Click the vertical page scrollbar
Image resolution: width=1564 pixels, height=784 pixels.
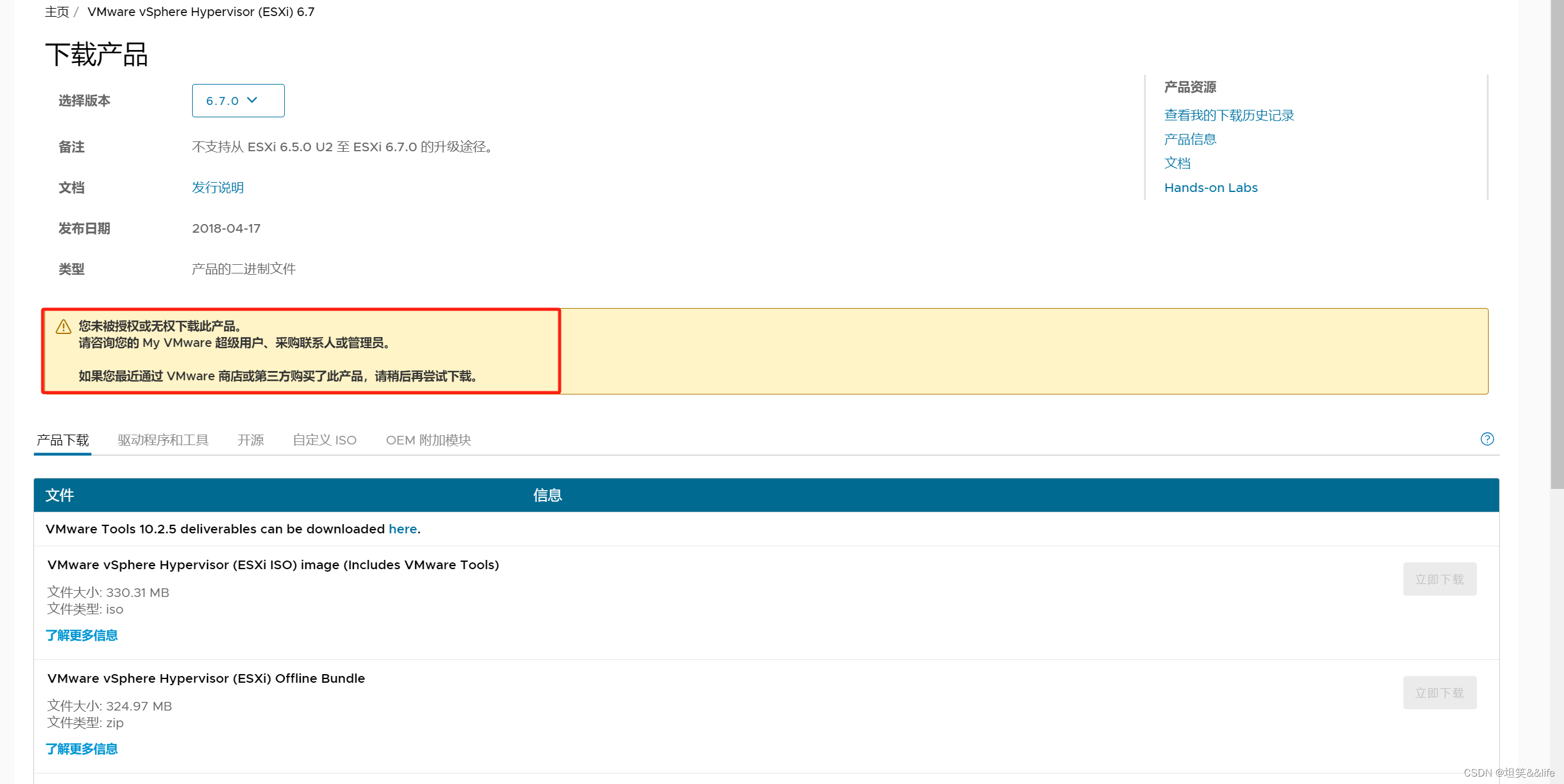[1557, 244]
